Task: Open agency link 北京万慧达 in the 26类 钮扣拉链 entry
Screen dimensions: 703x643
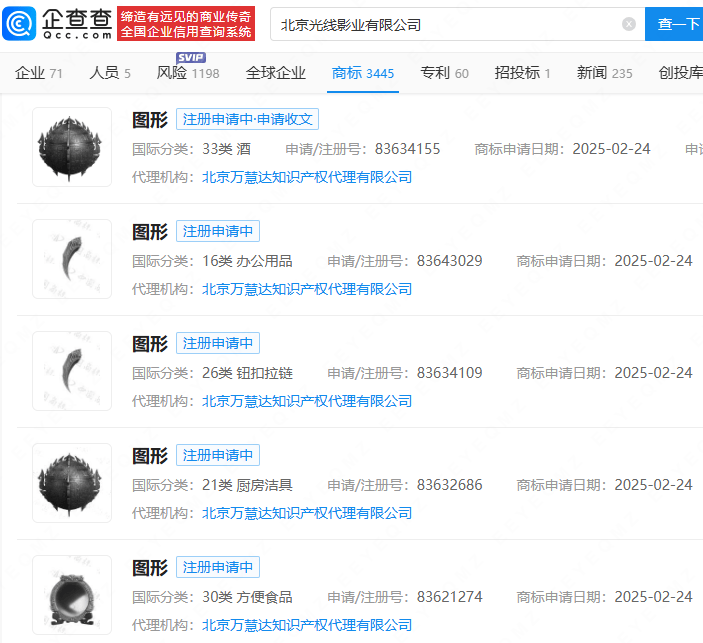Action: pyautogui.click(x=307, y=401)
